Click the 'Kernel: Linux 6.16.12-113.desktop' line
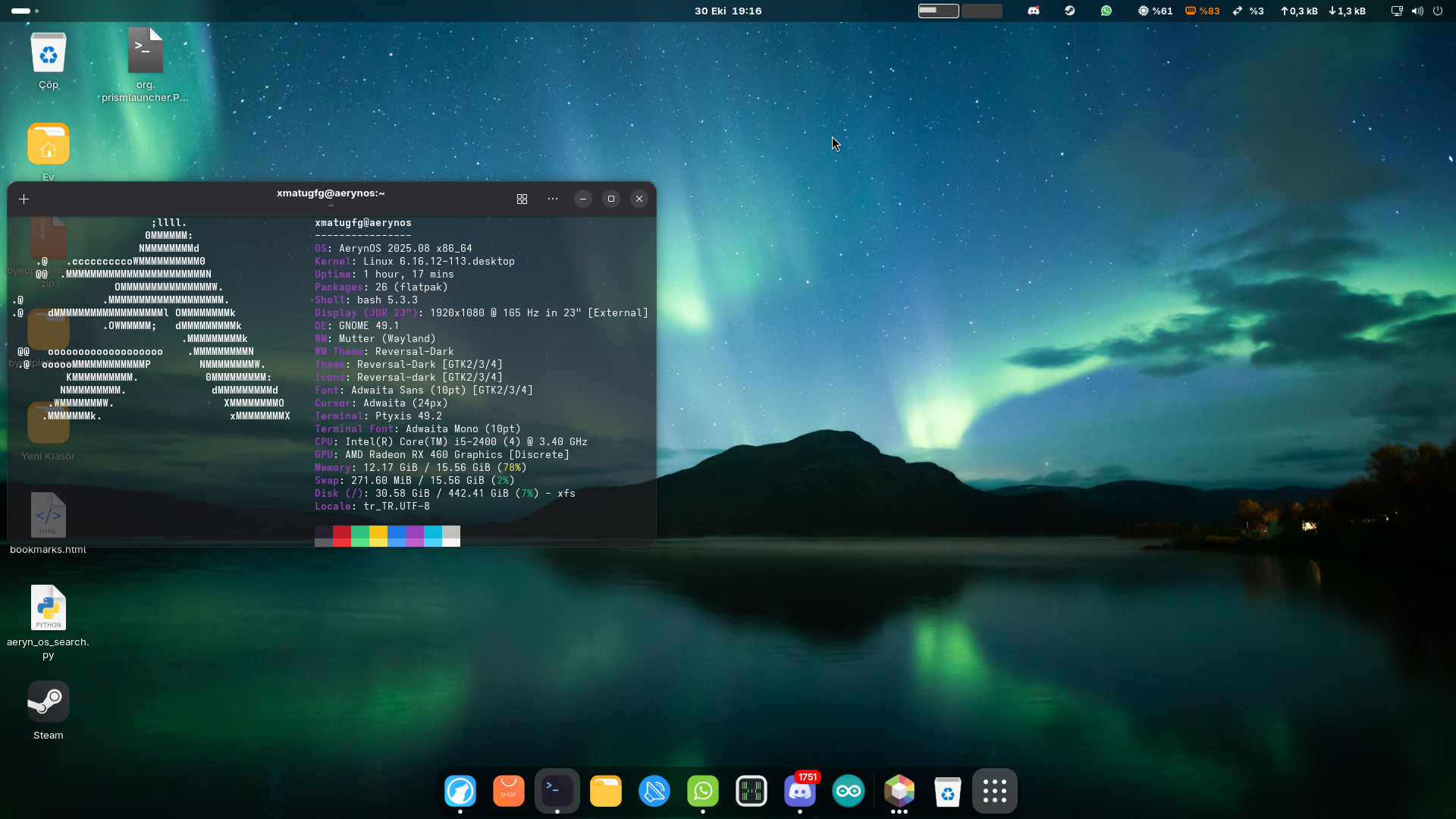Screen dimensions: 1456x819 415,262
